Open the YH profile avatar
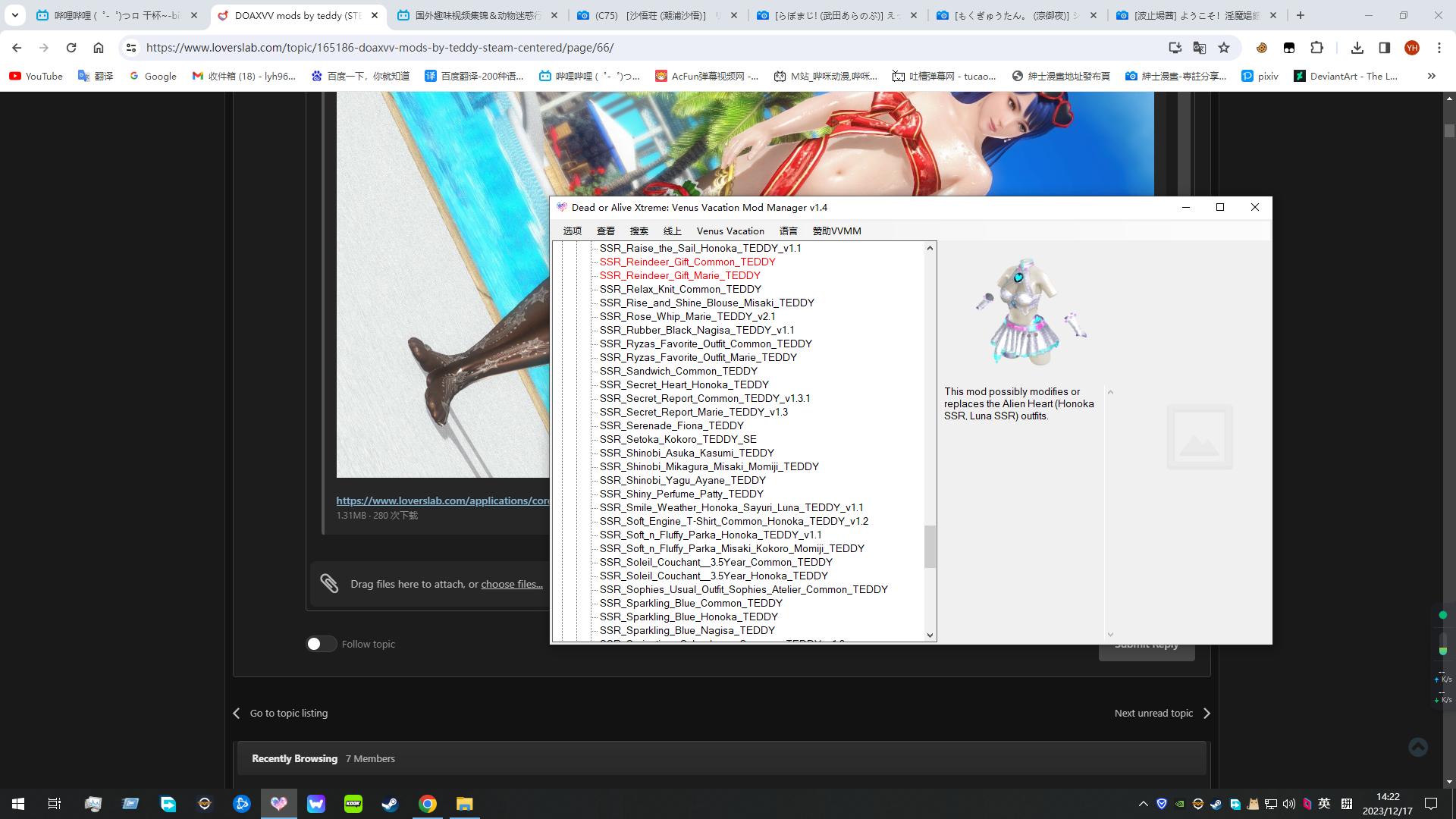 (x=1412, y=48)
